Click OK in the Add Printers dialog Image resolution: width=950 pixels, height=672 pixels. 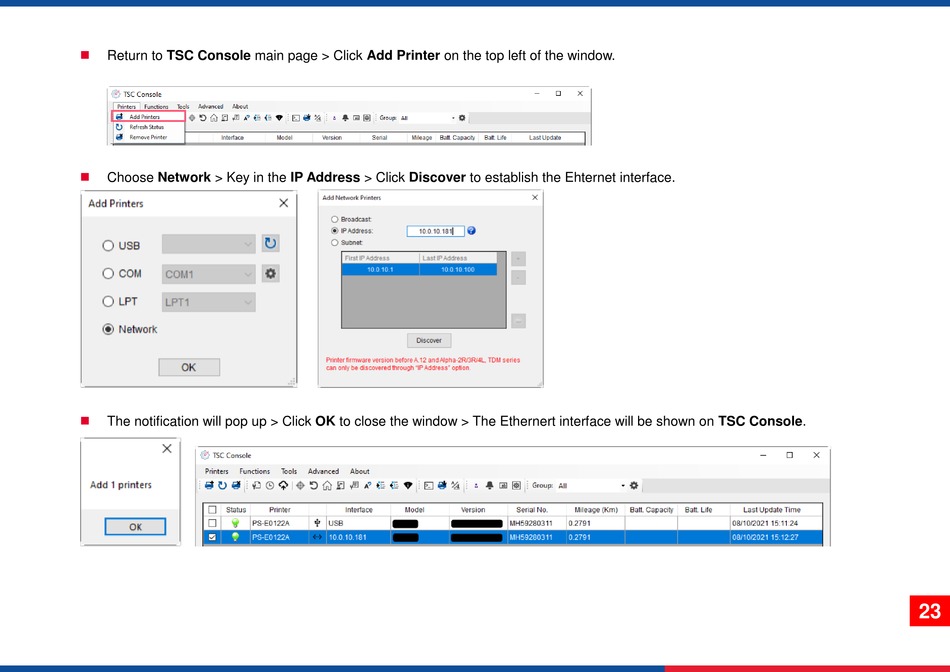tap(189, 367)
